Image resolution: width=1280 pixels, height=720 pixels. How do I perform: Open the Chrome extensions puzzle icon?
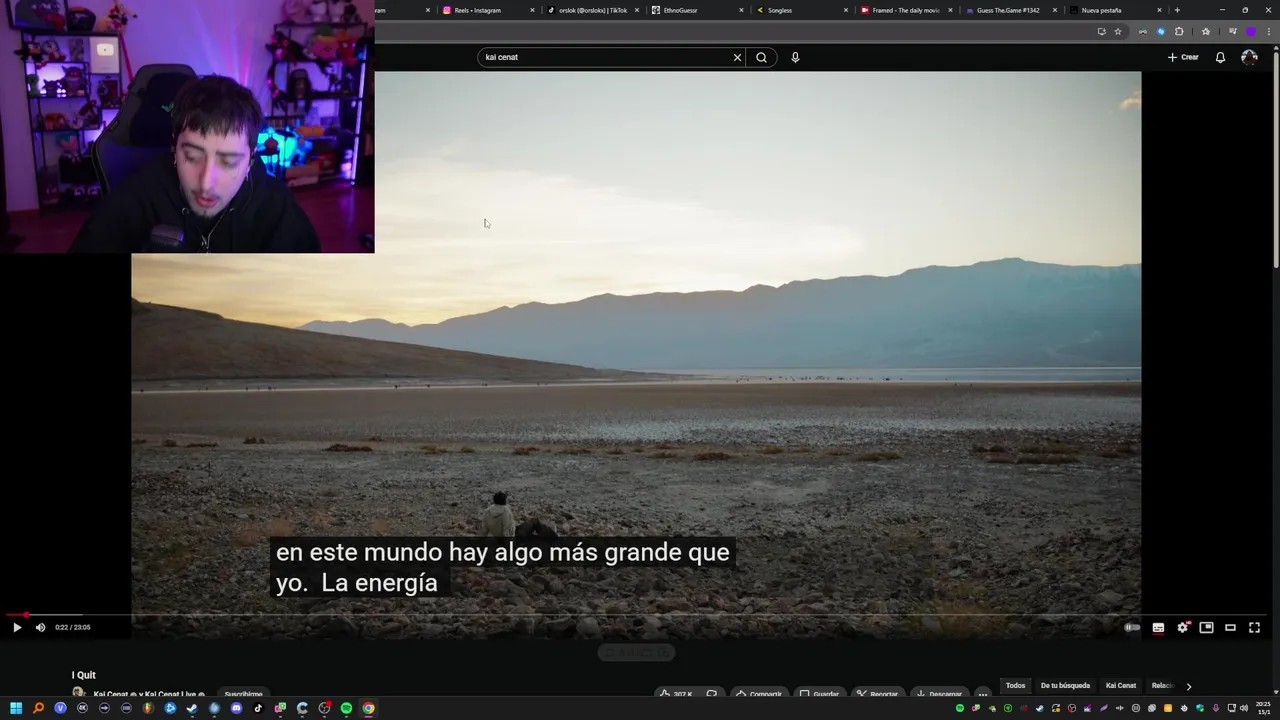tap(1179, 31)
